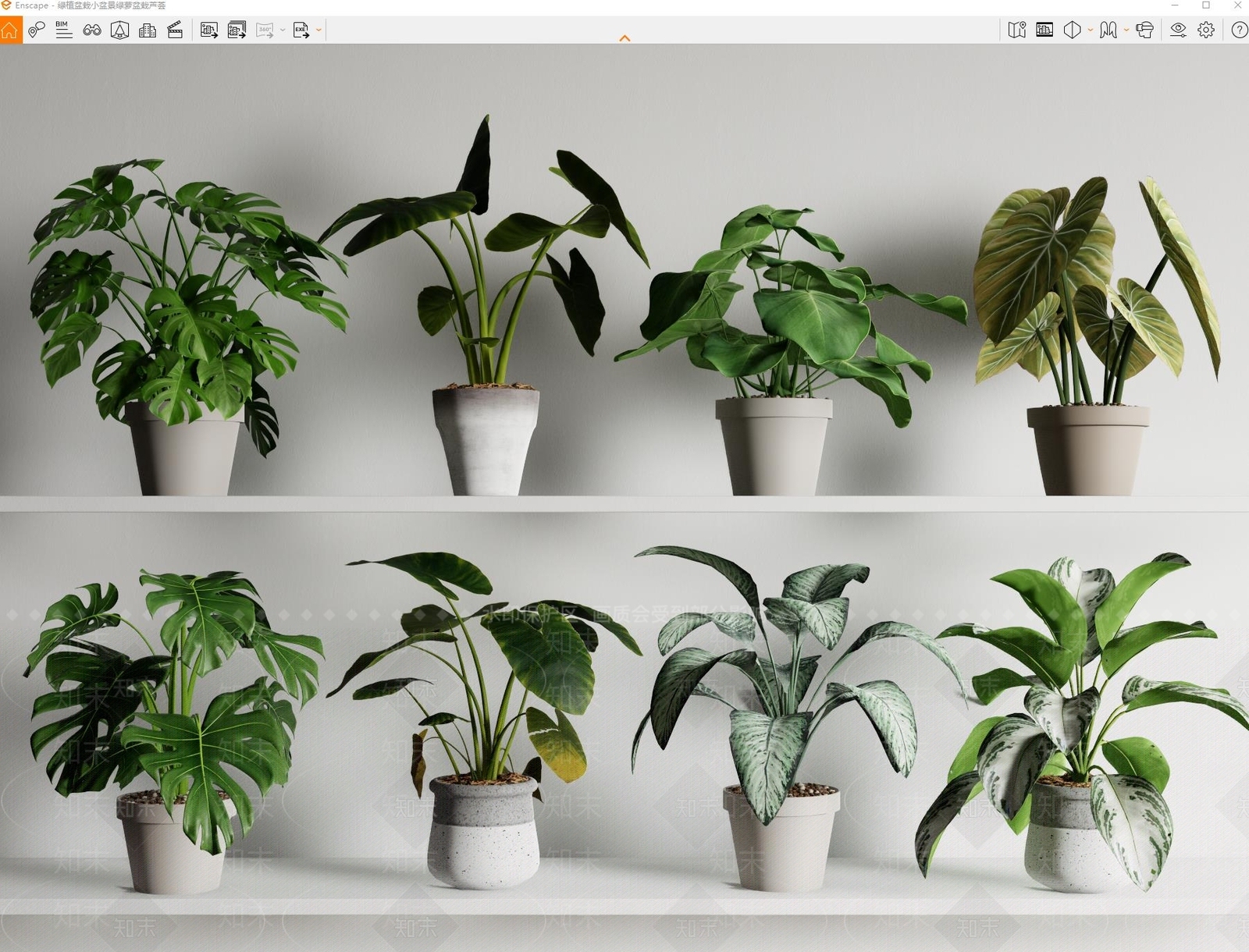Viewport: 1249px width, 952px height.
Task: Open the site context map icon
Action: click(1016, 30)
